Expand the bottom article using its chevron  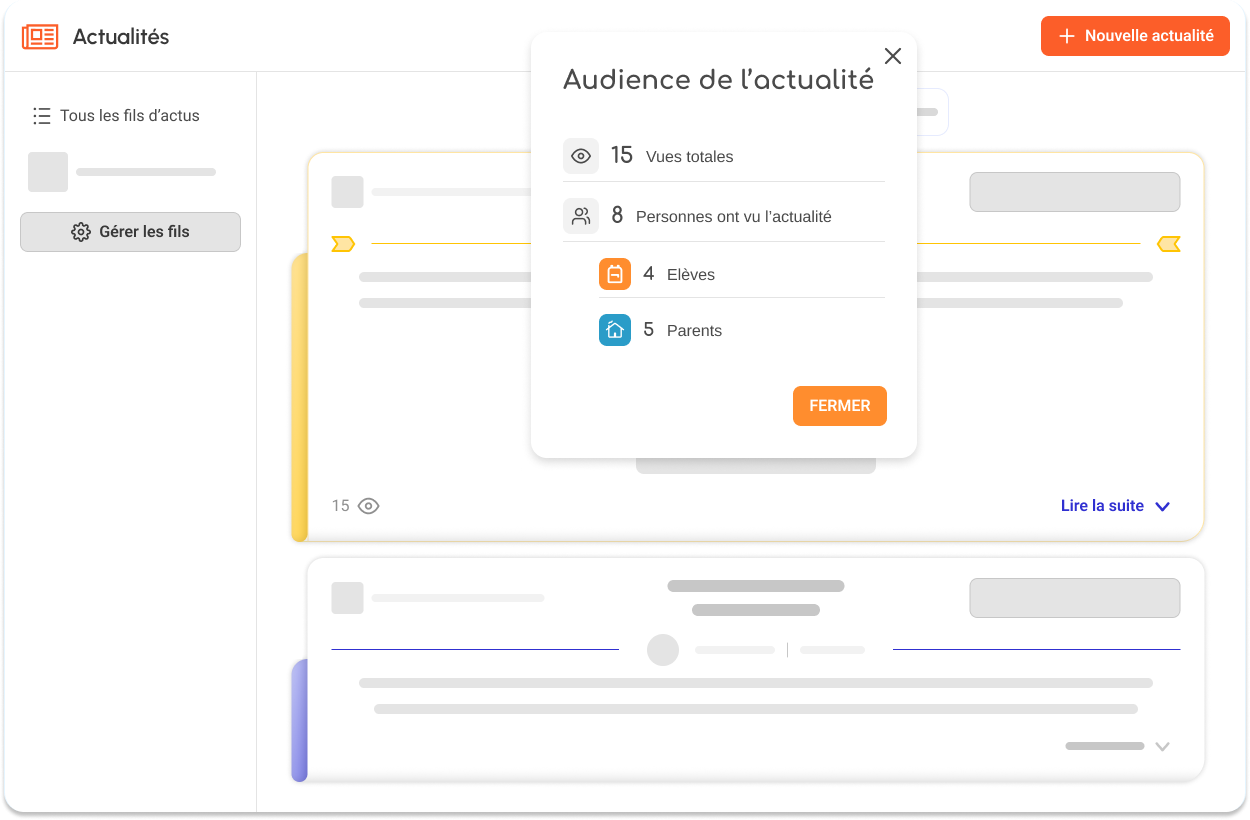point(1162,746)
